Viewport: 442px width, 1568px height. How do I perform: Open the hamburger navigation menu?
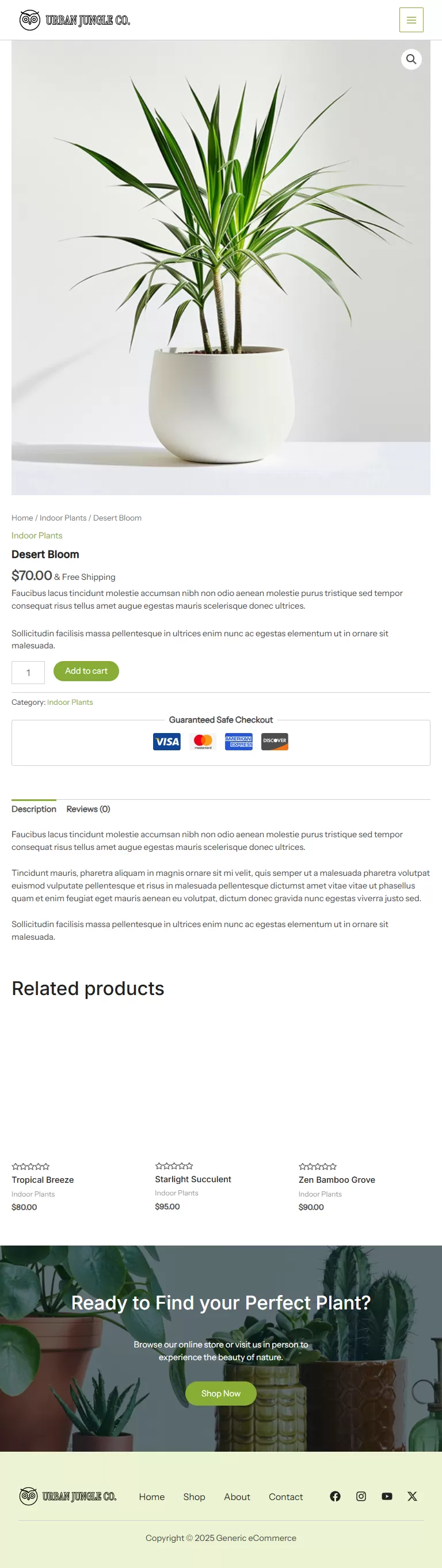(411, 20)
